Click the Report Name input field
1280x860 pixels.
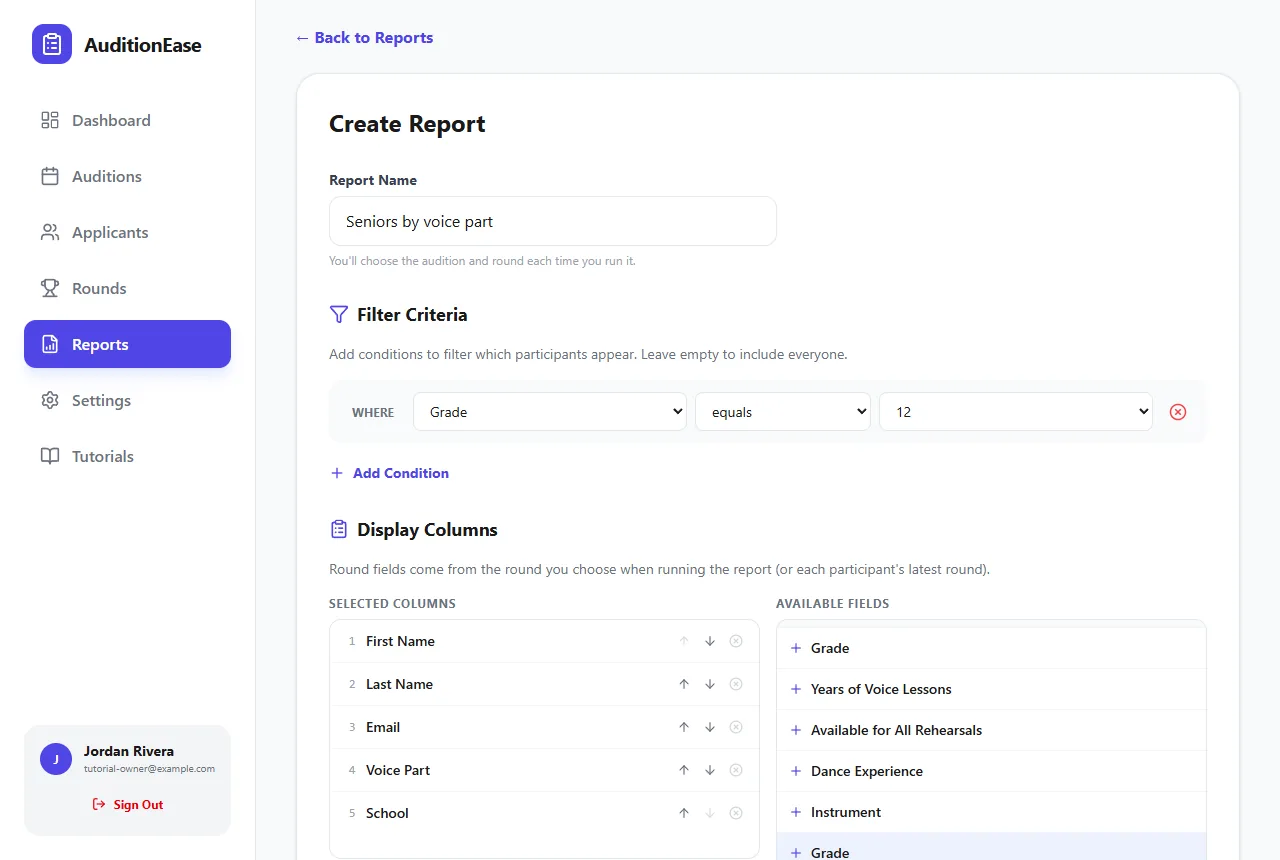pos(553,221)
